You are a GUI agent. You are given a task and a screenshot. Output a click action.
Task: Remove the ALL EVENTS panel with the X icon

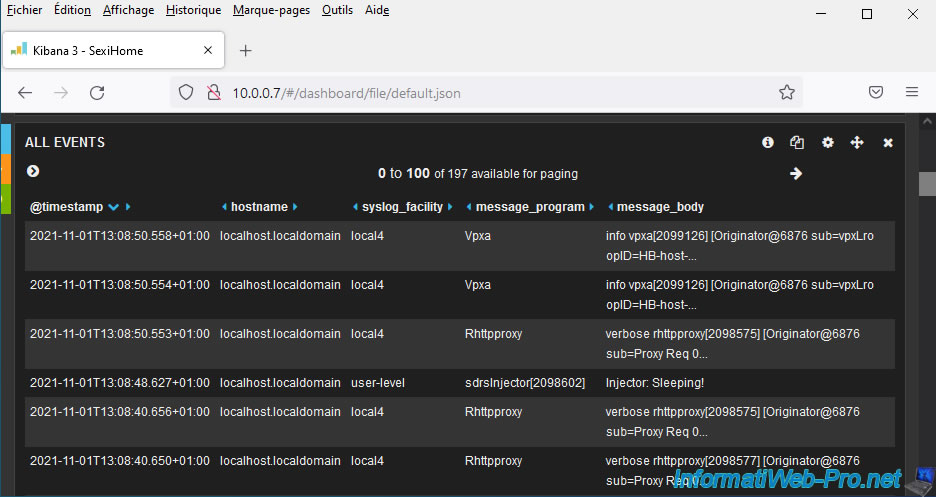pyautogui.click(x=887, y=143)
